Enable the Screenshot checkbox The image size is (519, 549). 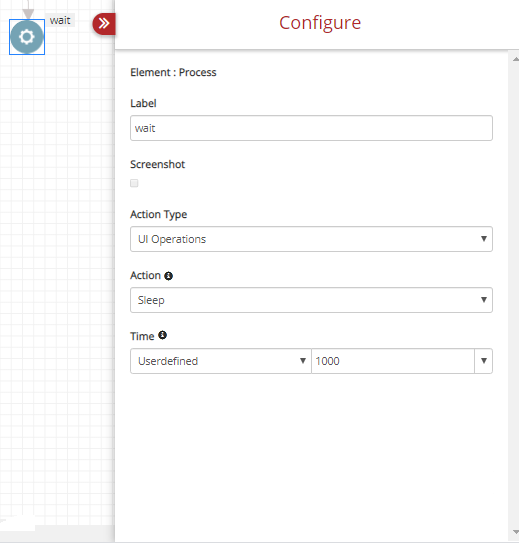pyautogui.click(x=134, y=183)
